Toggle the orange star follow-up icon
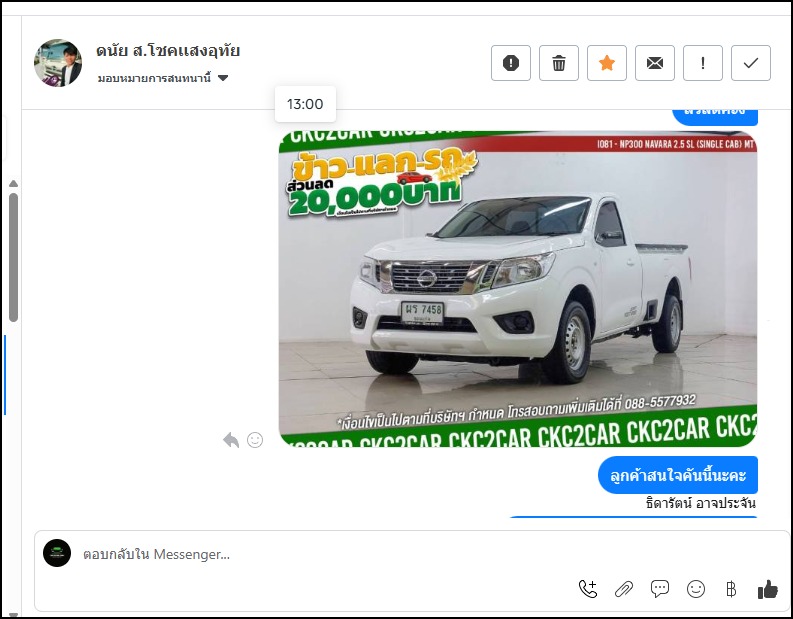Screen dimensions: 793x619 [607, 63]
